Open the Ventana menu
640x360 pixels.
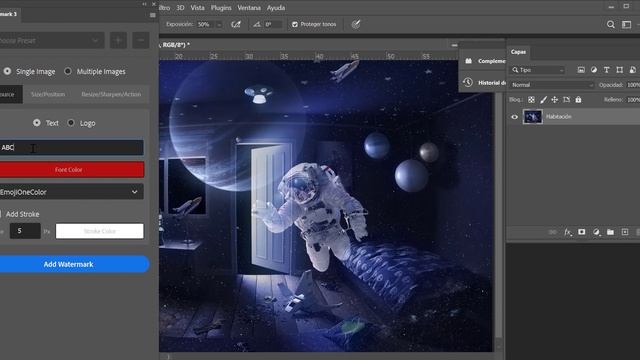coord(249,8)
